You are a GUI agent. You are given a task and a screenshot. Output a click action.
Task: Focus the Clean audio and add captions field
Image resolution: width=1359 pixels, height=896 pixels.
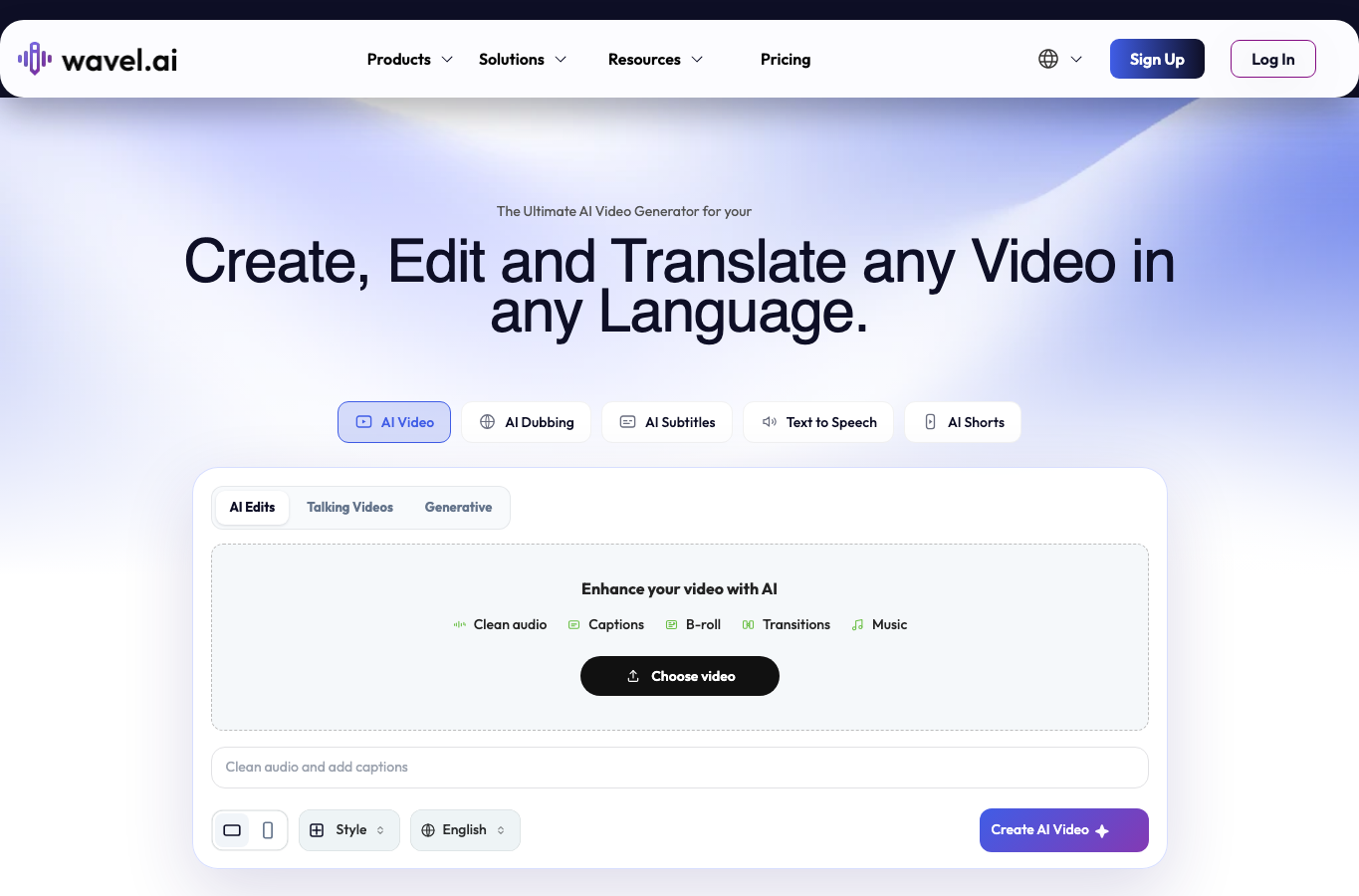[680, 768]
